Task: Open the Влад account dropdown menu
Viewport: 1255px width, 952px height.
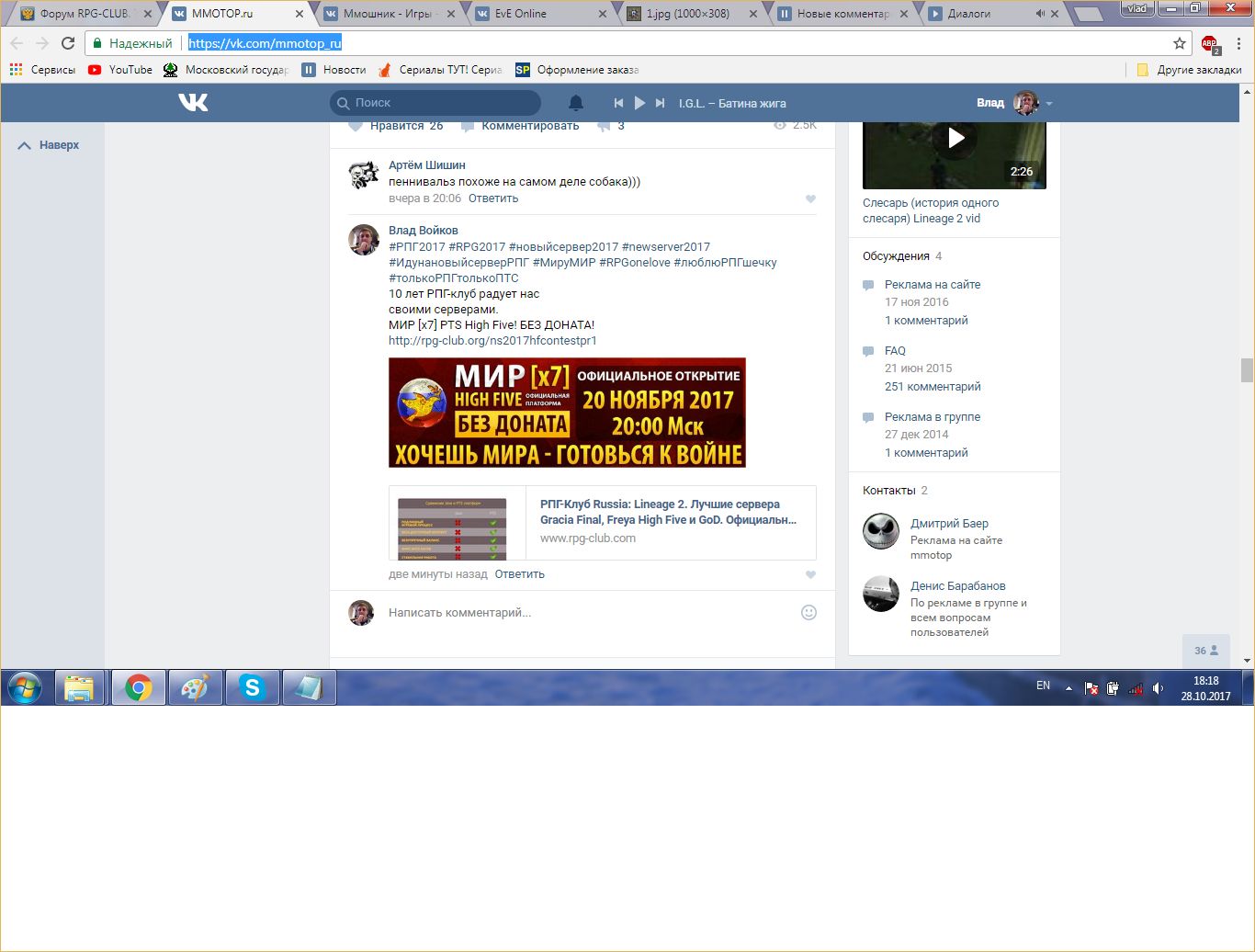Action: click(x=1014, y=103)
